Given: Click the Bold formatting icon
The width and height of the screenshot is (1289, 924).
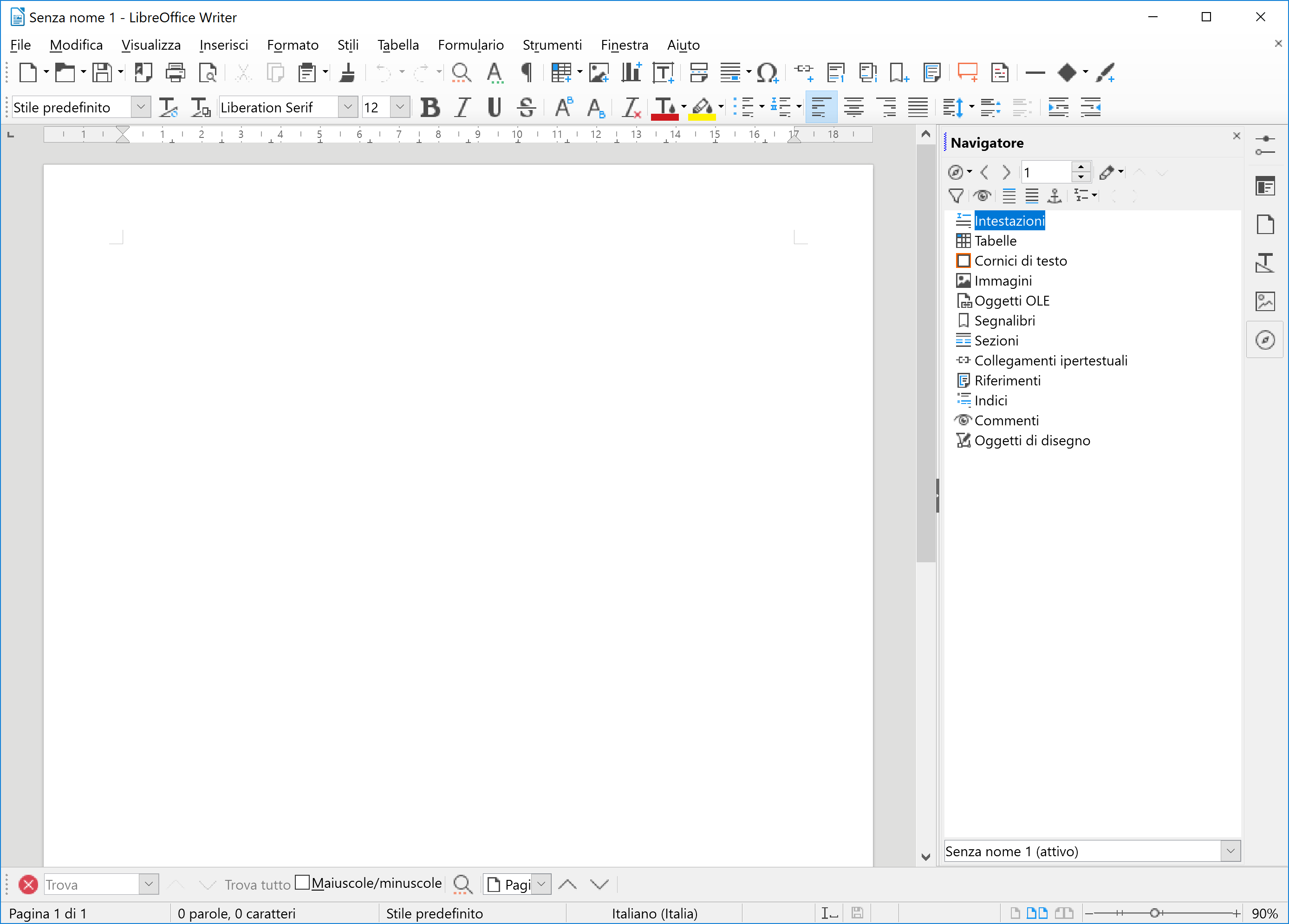Looking at the screenshot, I should (x=430, y=107).
